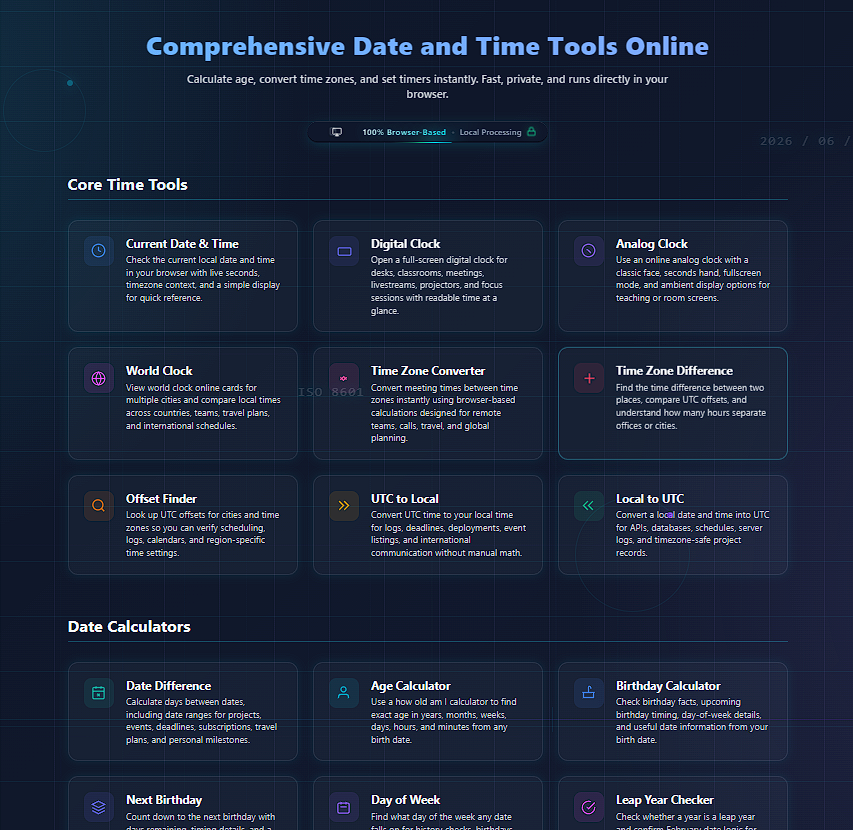
Task: Click the main Comprehensive Date and Time heading
Action: click(x=427, y=46)
